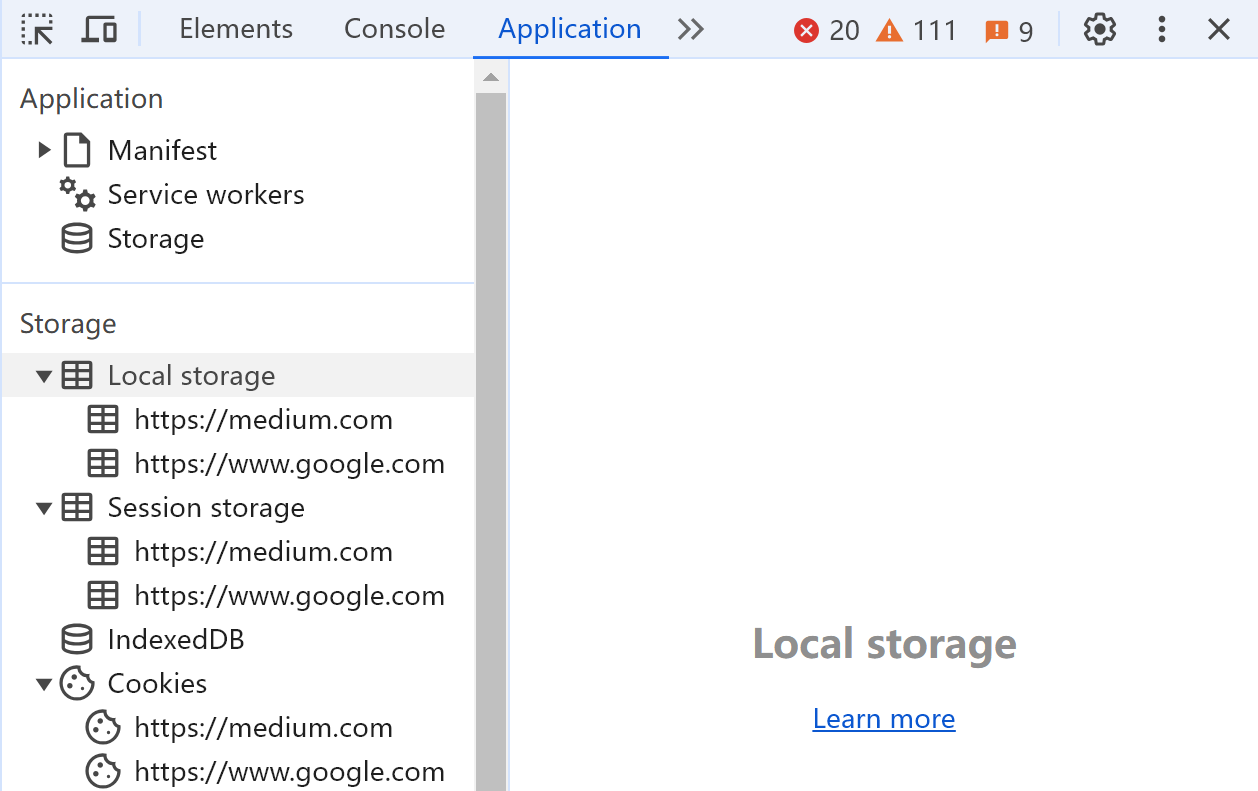Activate the inspect element picker icon
The height and width of the screenshot is (791, 1258).
pyautogui.click(x=37, y=30)
